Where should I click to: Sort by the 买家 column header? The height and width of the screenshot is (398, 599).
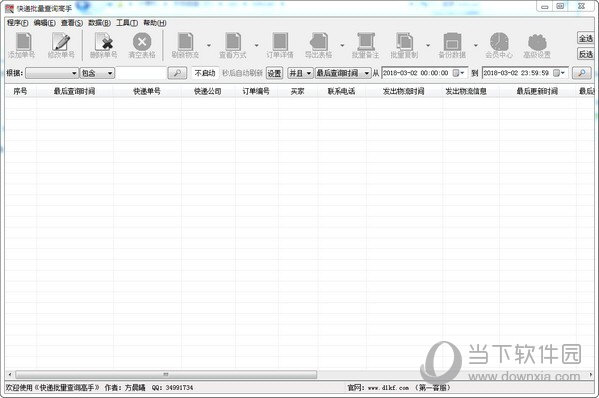(x=298, y=91)
